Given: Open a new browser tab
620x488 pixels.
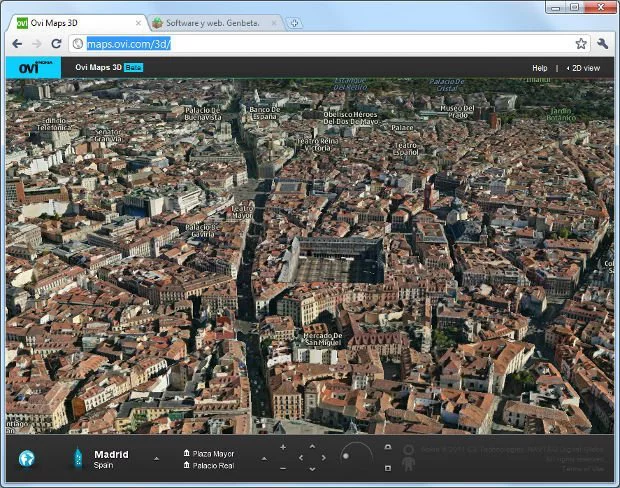Looking at the screenshot, I should [294, 23].
